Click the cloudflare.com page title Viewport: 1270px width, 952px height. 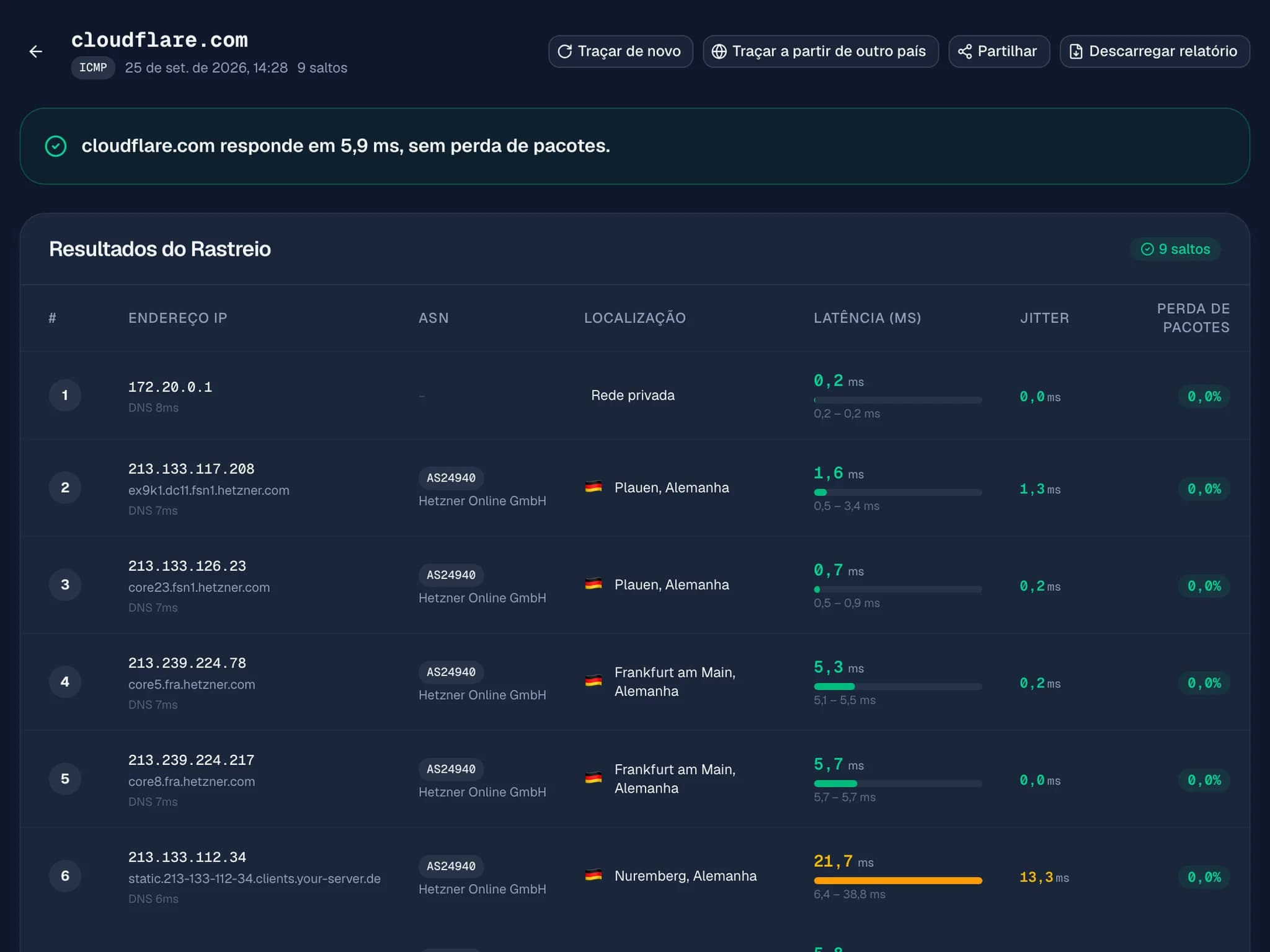pyautogui.click(x=159, y=40)
